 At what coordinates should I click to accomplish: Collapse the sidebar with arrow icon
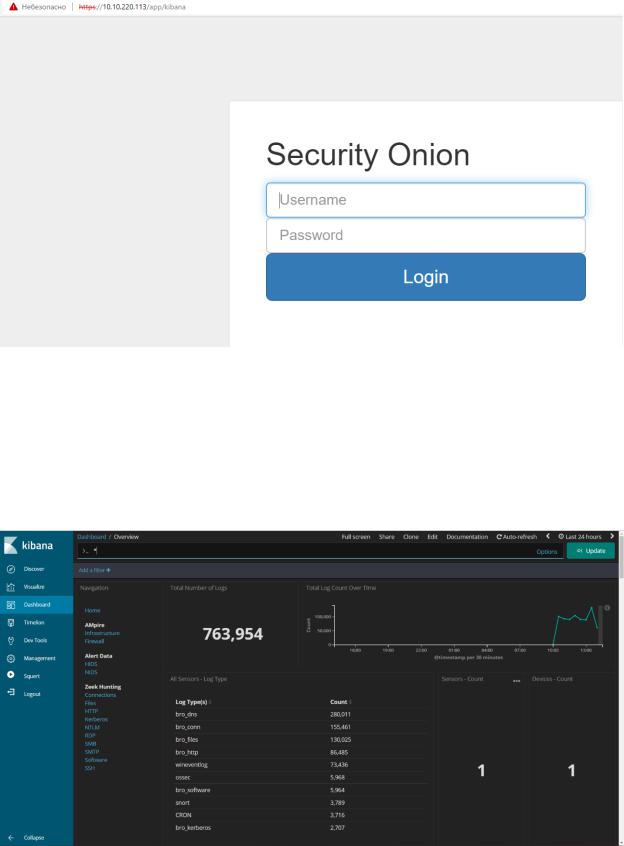10,837
